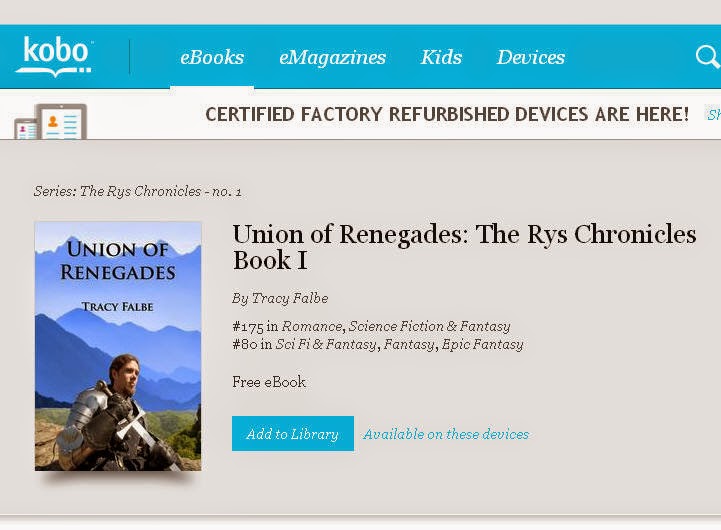Open the Epic Fantasy category link
Viewport: 721px width, 530px height.
click(482, 344)
